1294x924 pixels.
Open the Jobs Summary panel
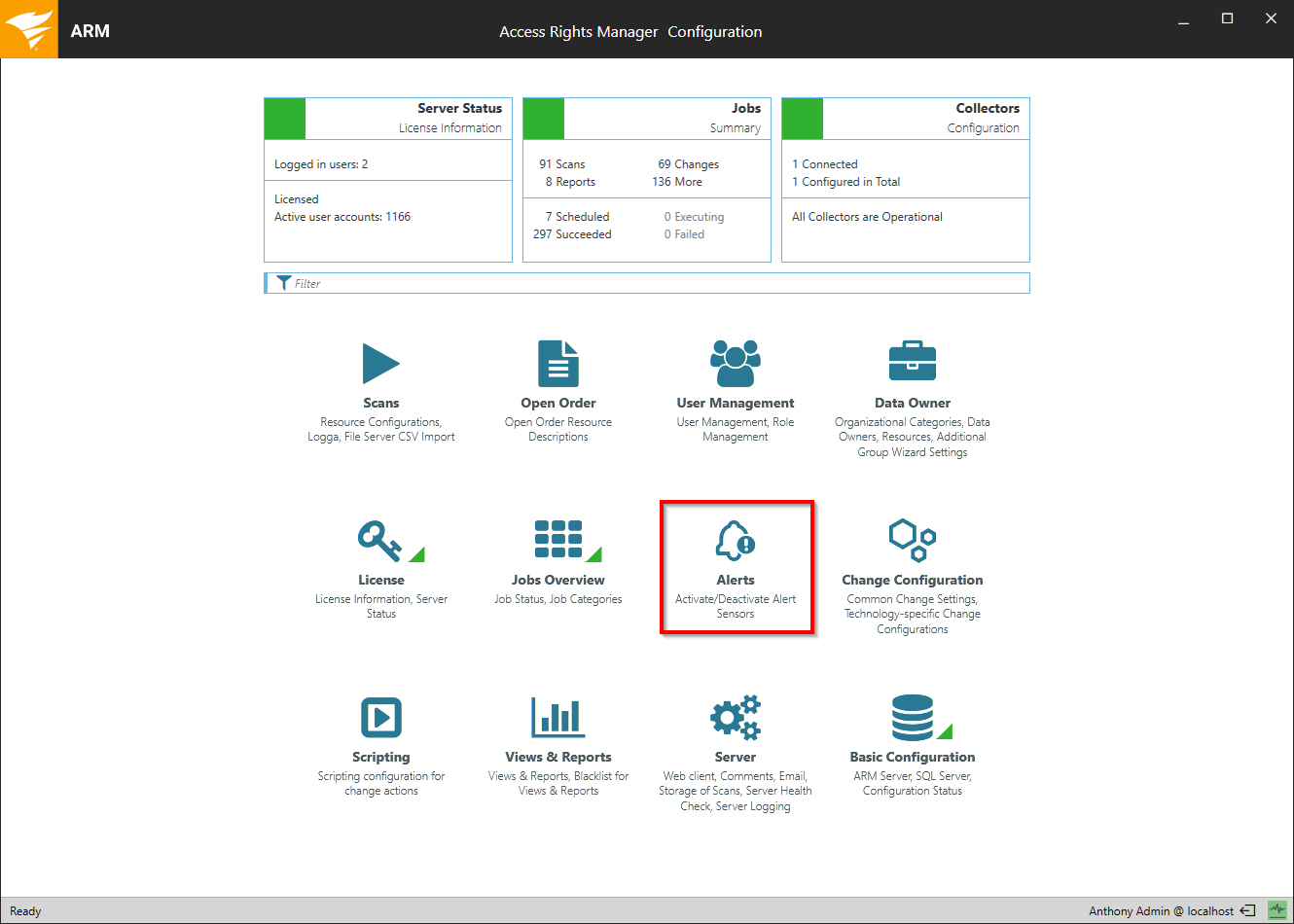646,180
